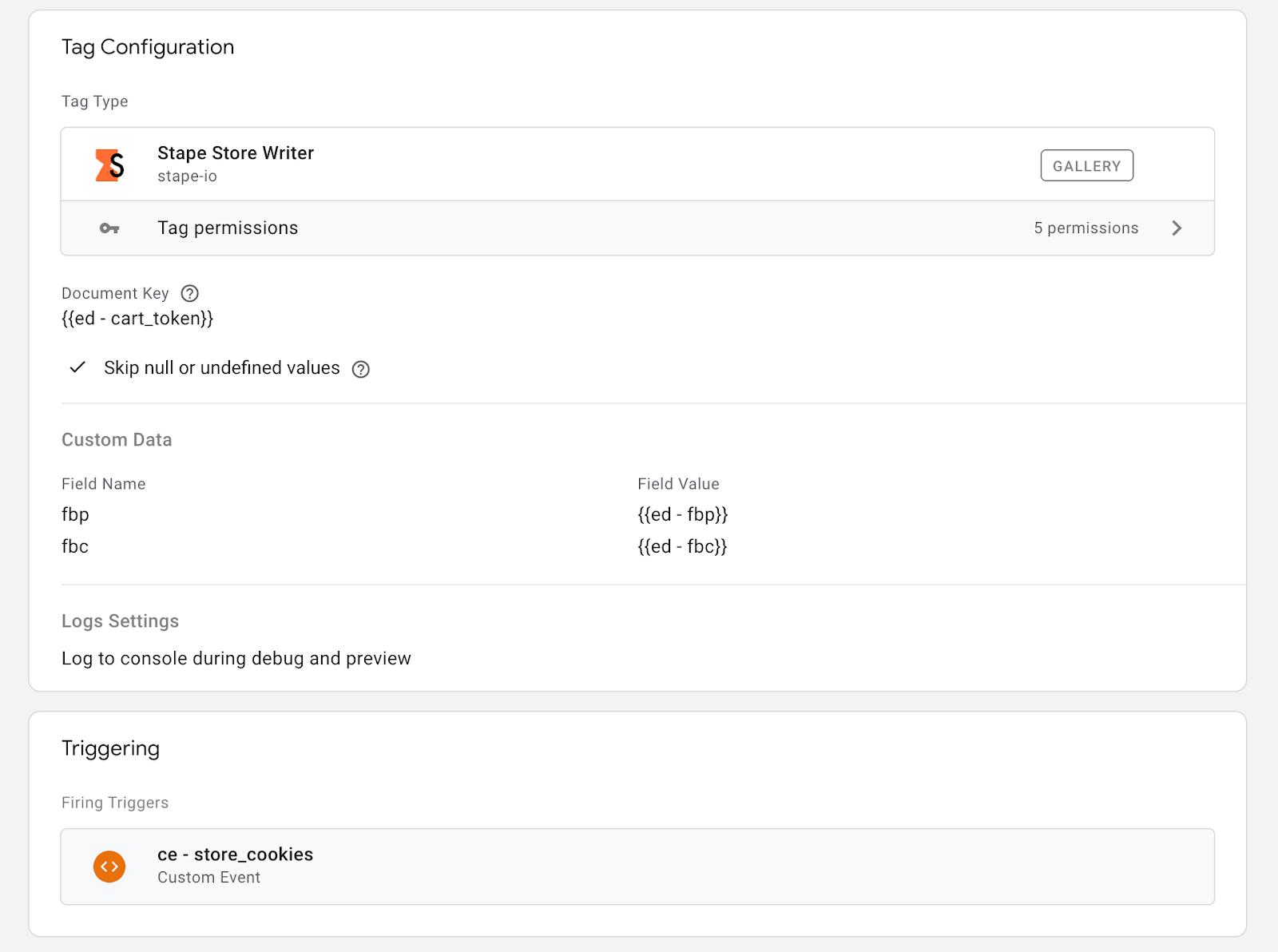Click the Tag Type label

[94, 101]
